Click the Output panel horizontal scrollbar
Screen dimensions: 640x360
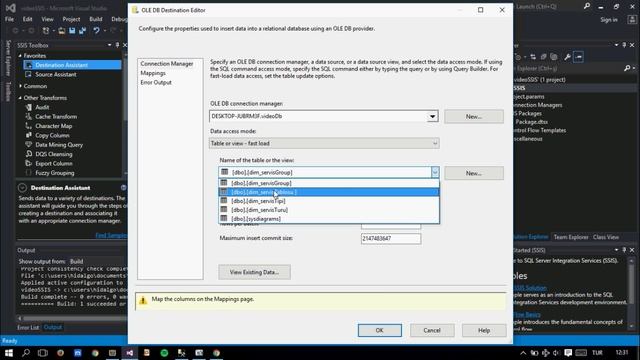pos(73,318)
